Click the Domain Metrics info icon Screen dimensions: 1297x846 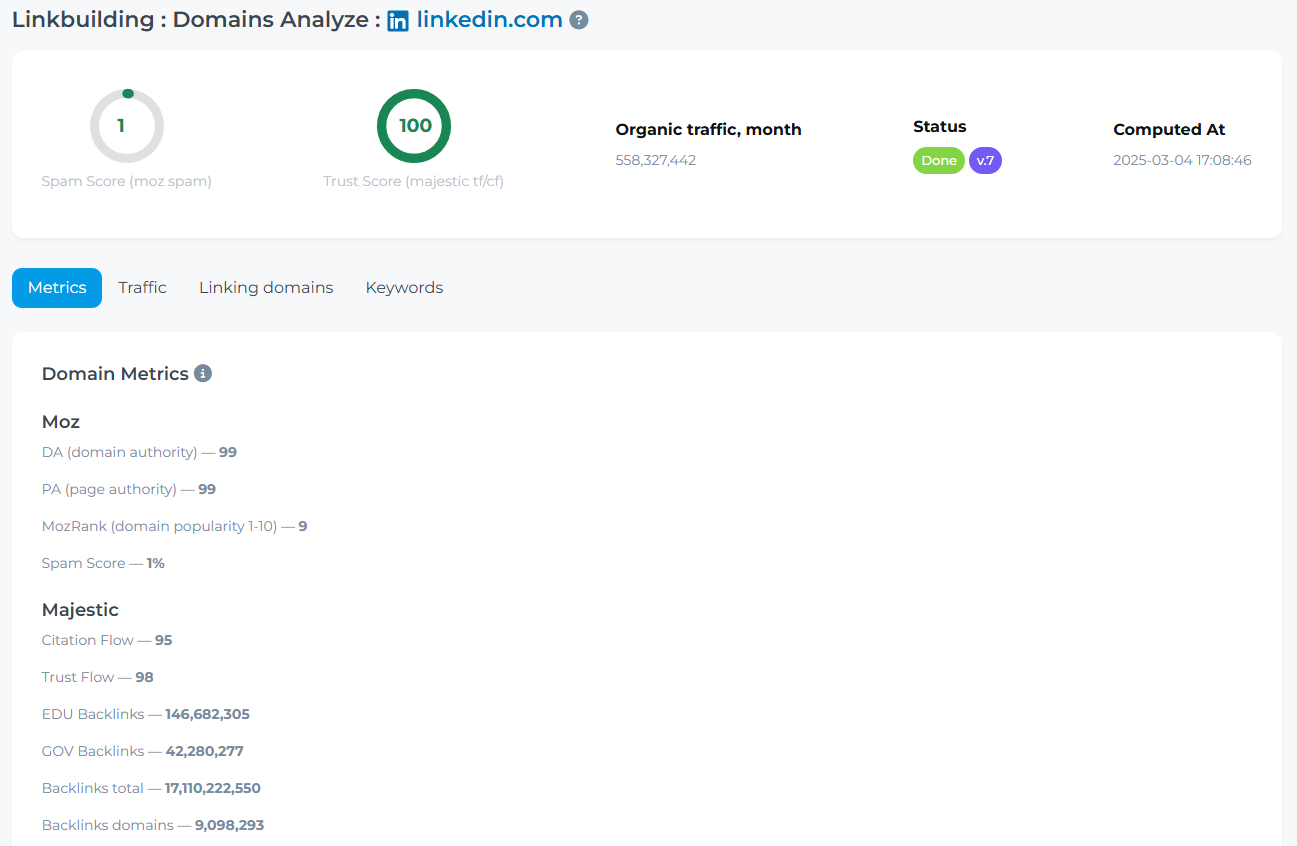(x=203, y=374)
